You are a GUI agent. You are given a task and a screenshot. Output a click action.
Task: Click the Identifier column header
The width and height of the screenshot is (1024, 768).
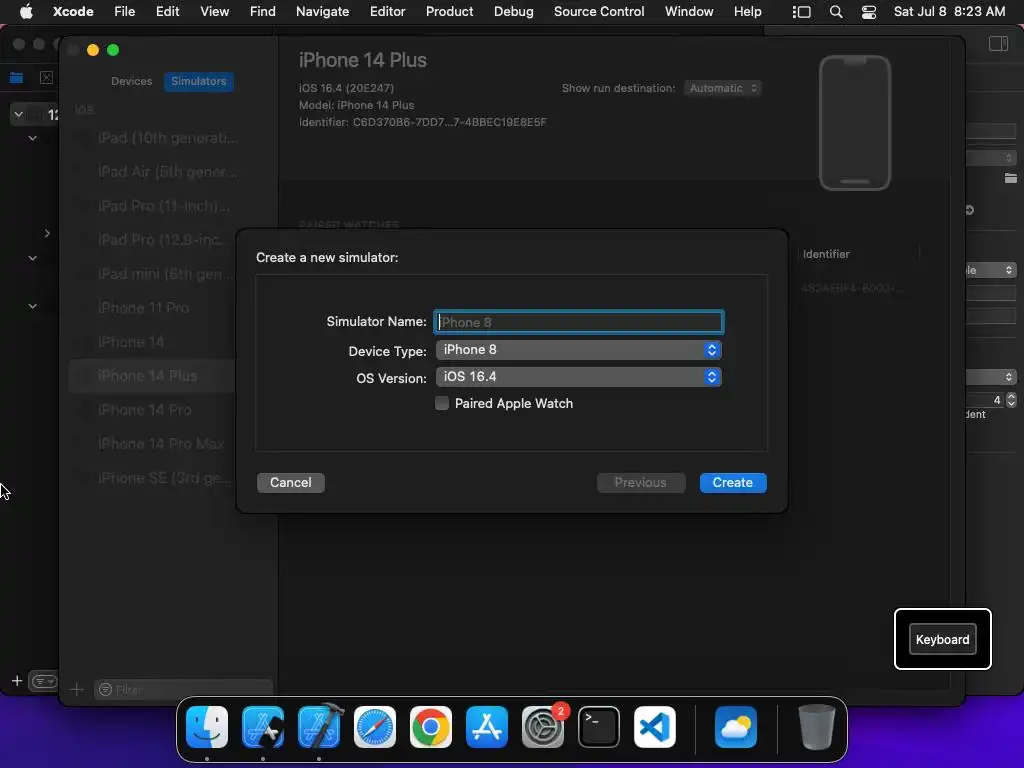(x=826, y=254)
